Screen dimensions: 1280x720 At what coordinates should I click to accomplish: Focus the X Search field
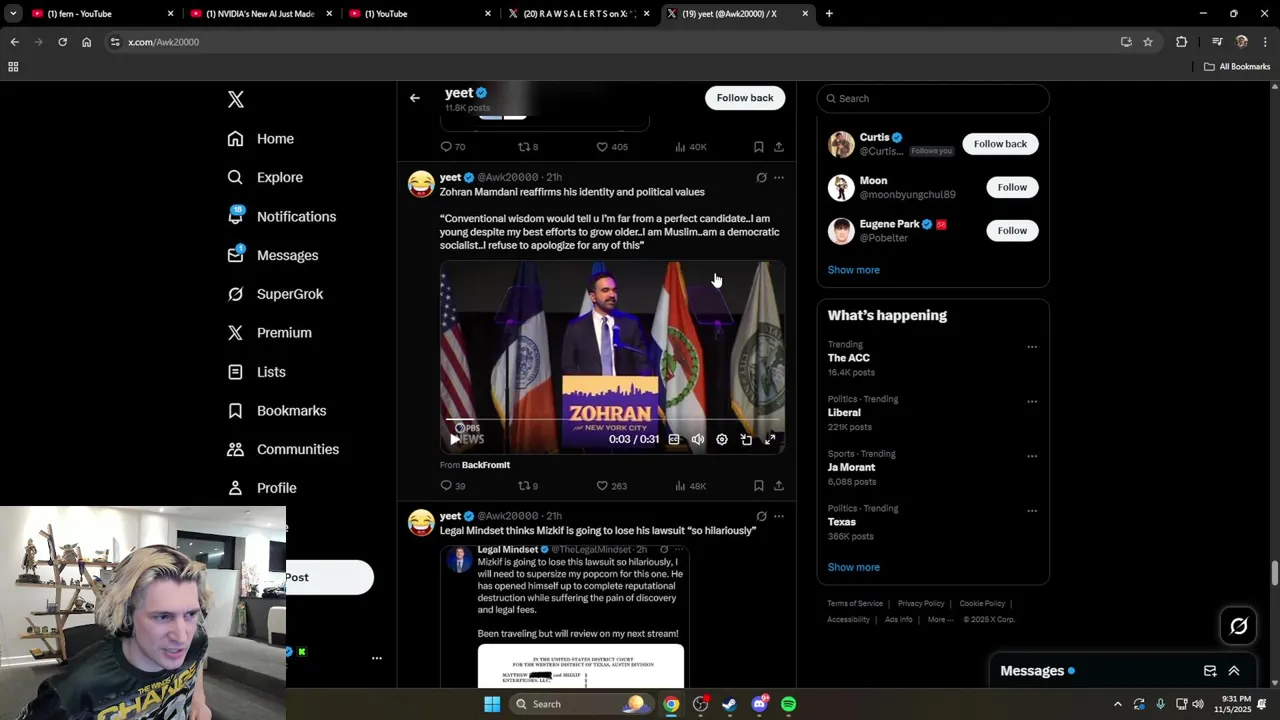point(933,98)
